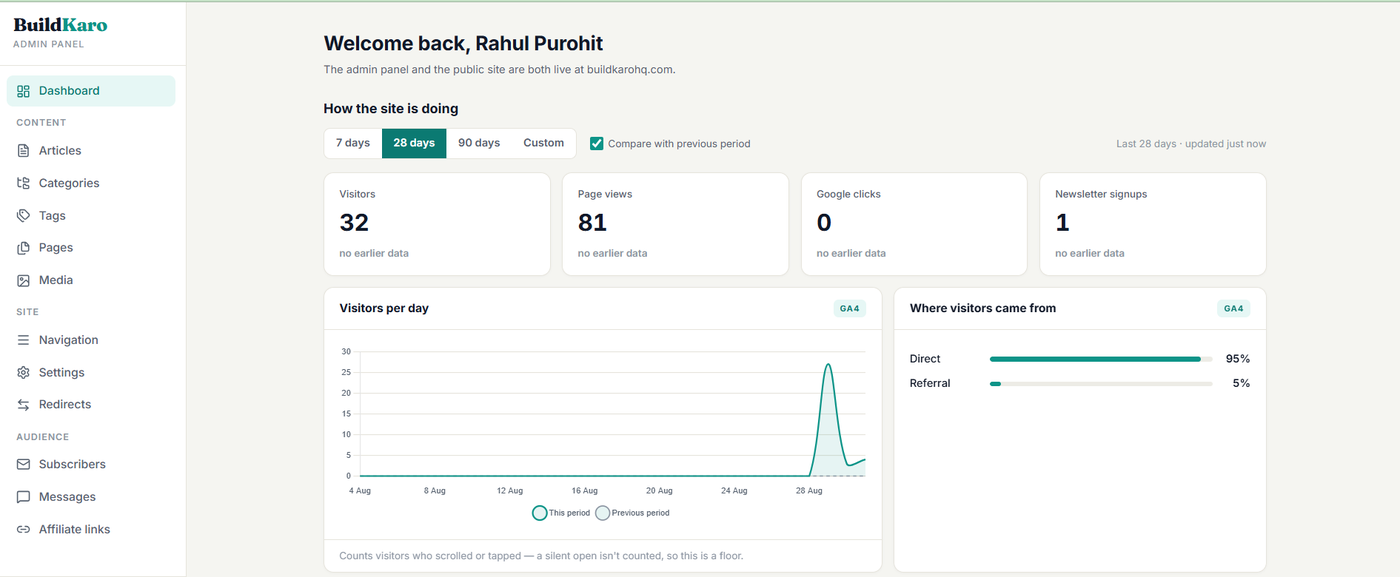The width and height of the screenshot is (1400, 577).
Task: Click 'Last 28 days · updated just now' text
Action: (x=1191, y=144)
